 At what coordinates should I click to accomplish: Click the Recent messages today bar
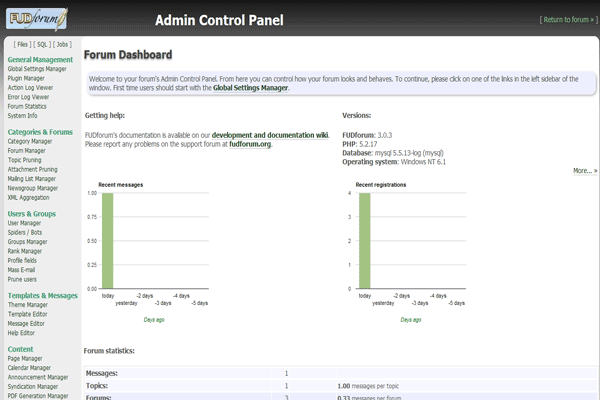click(x=108, y=241)
